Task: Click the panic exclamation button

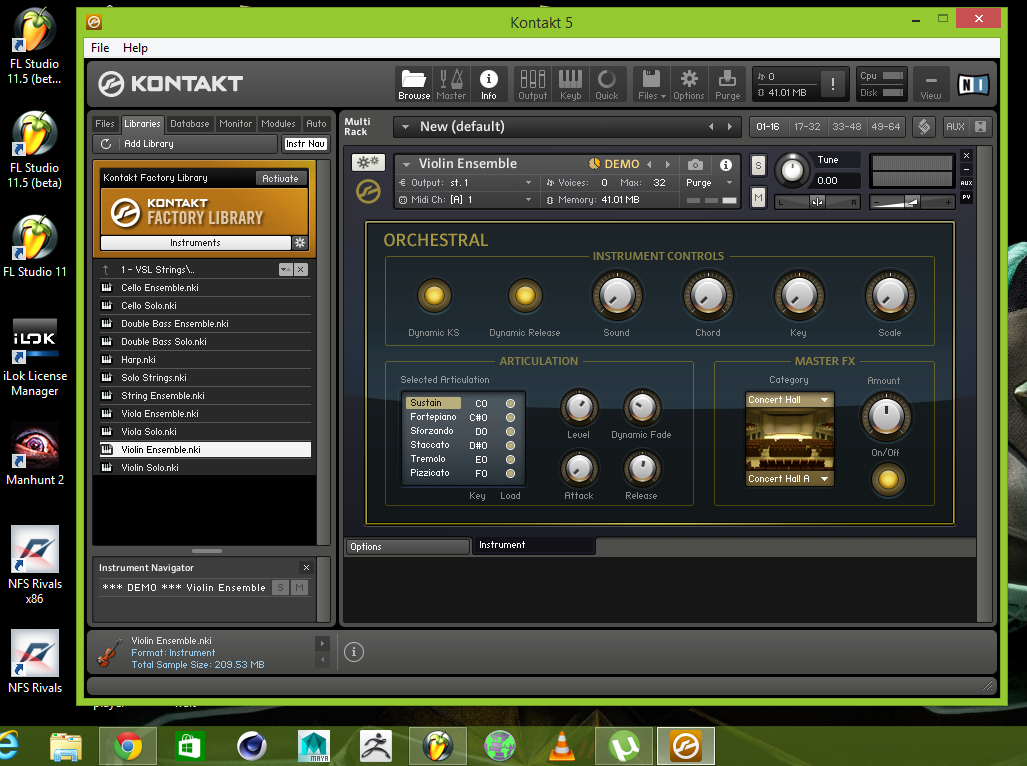Action: (x=832, y=84)
